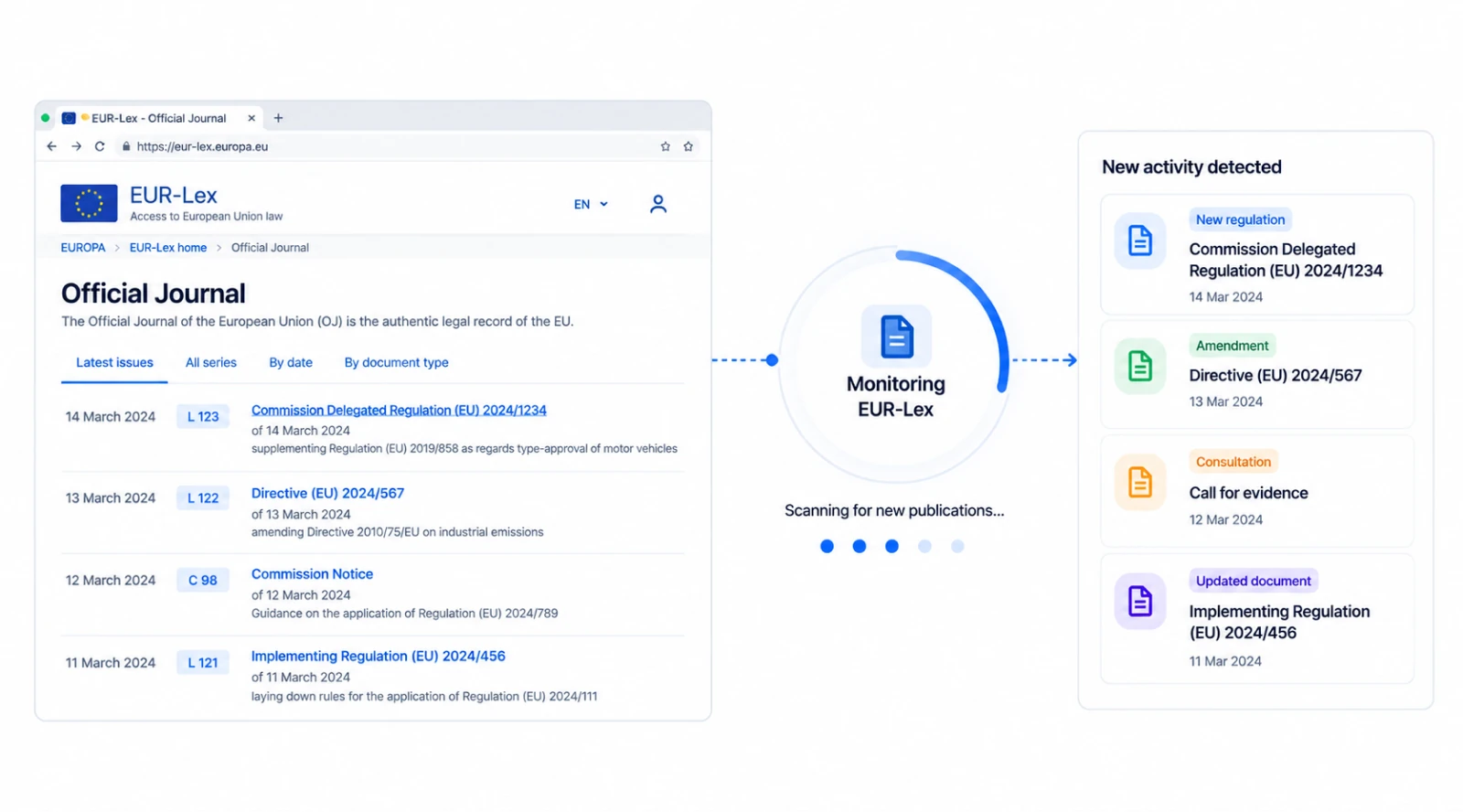
Task: Click the Consultation tag
Action: tap(1233, 462)
